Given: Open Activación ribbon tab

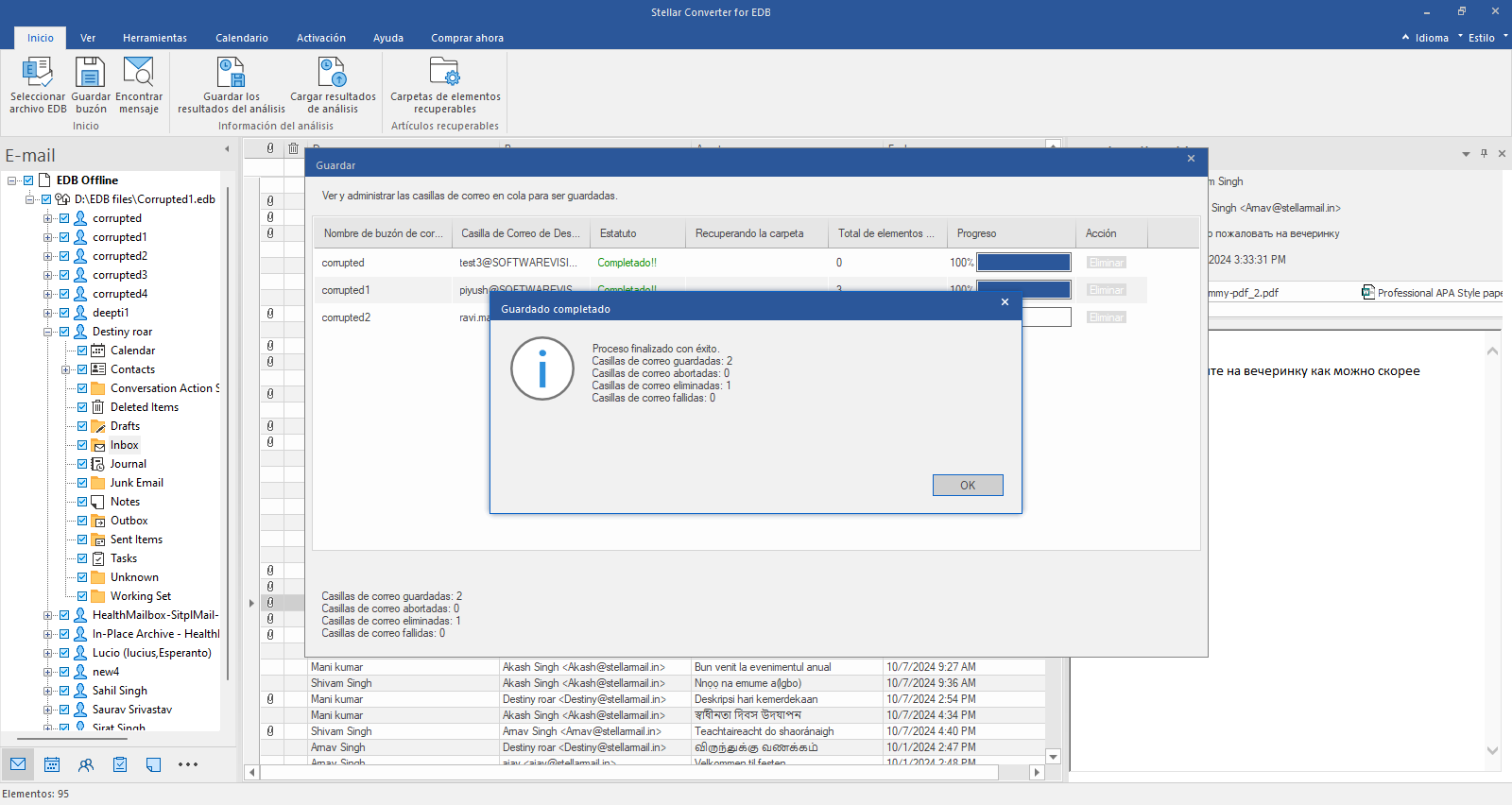Looking at the screenshot, I should coord(321,38).
